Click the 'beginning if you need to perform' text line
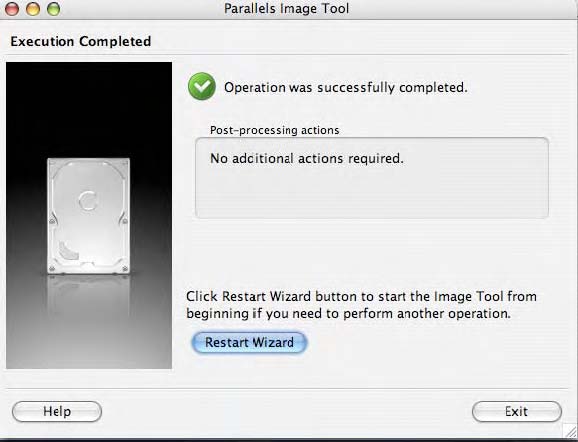The image size is (578, 442). [348, 314]
